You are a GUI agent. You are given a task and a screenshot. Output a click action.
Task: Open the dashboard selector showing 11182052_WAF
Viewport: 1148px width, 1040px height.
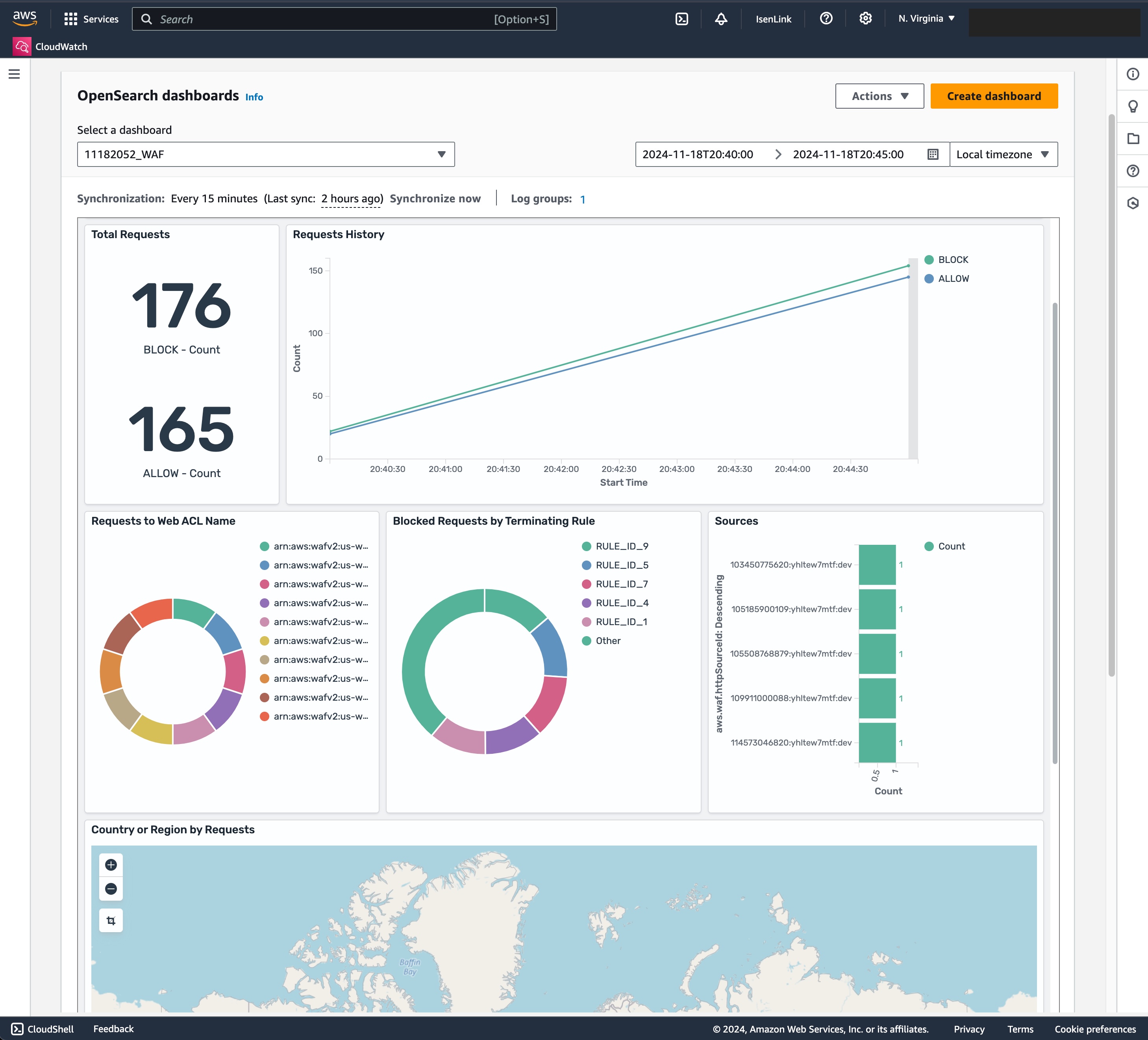tap(265, 154)
